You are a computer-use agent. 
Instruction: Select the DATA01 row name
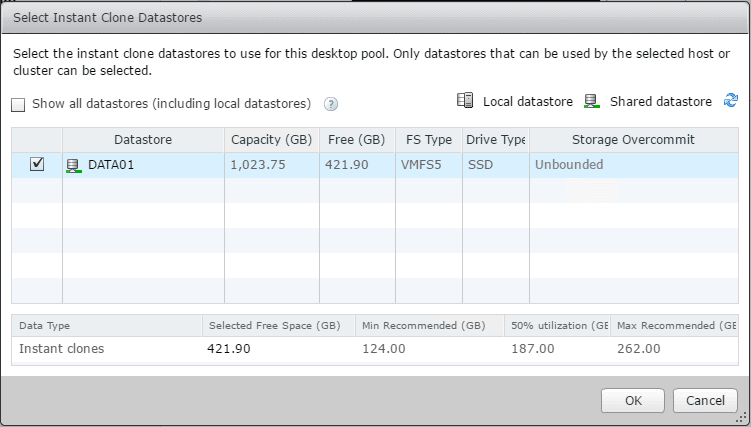pos(111,165)
